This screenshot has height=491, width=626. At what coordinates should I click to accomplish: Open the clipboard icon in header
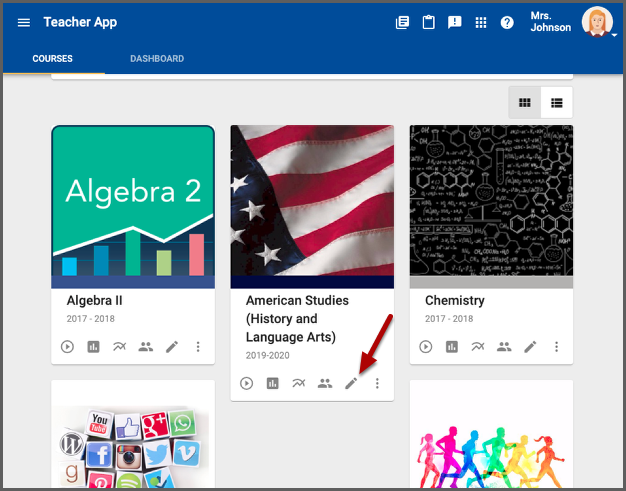[429, 23]
